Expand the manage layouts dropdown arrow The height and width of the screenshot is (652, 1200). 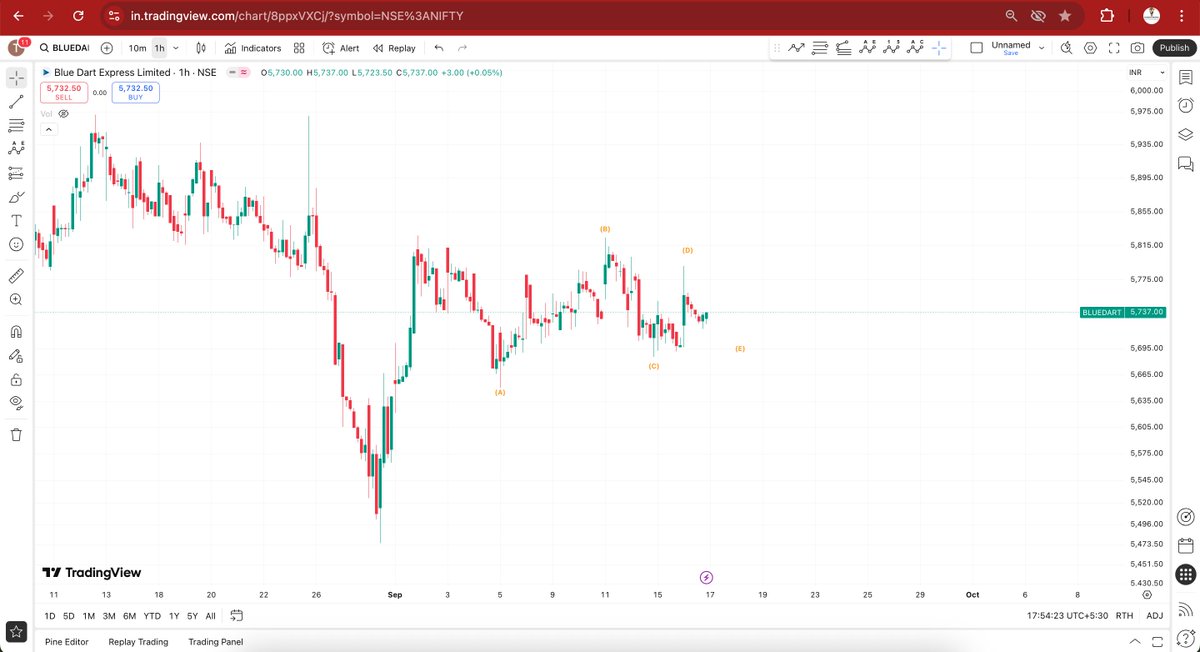(1041, 48)
